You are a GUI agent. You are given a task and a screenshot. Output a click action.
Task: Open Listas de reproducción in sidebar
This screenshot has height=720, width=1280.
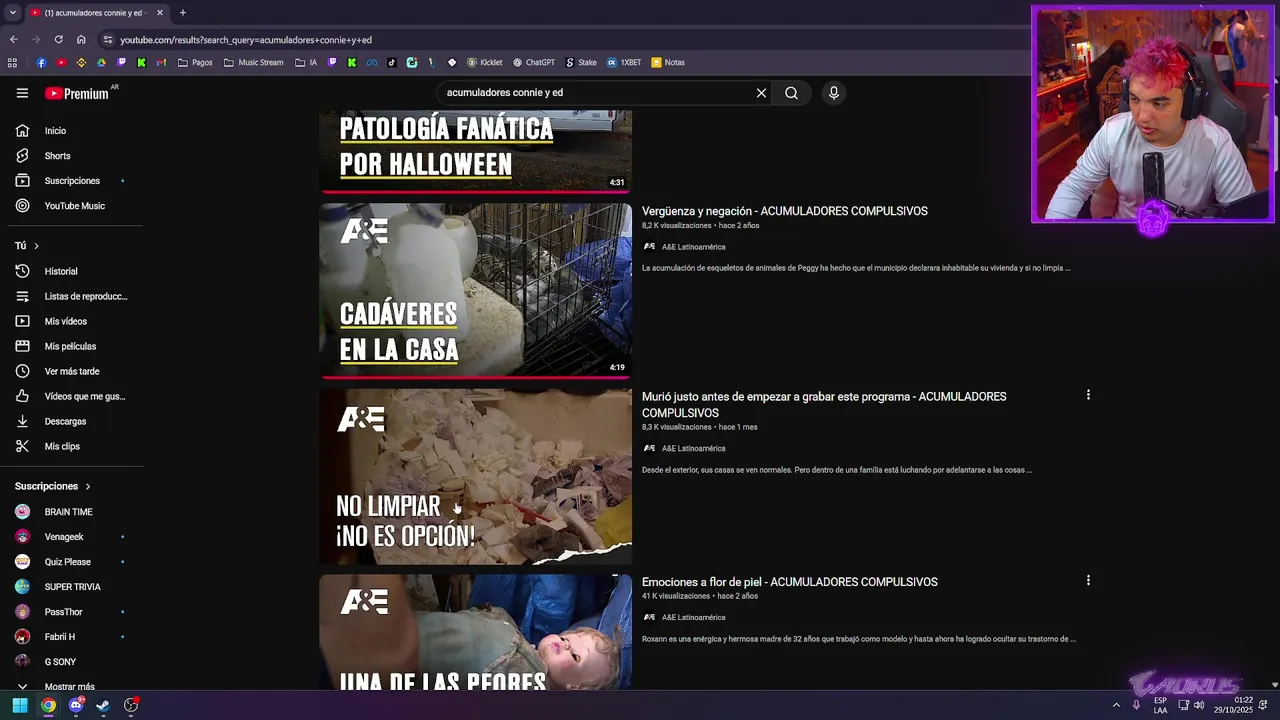(72, 296)
